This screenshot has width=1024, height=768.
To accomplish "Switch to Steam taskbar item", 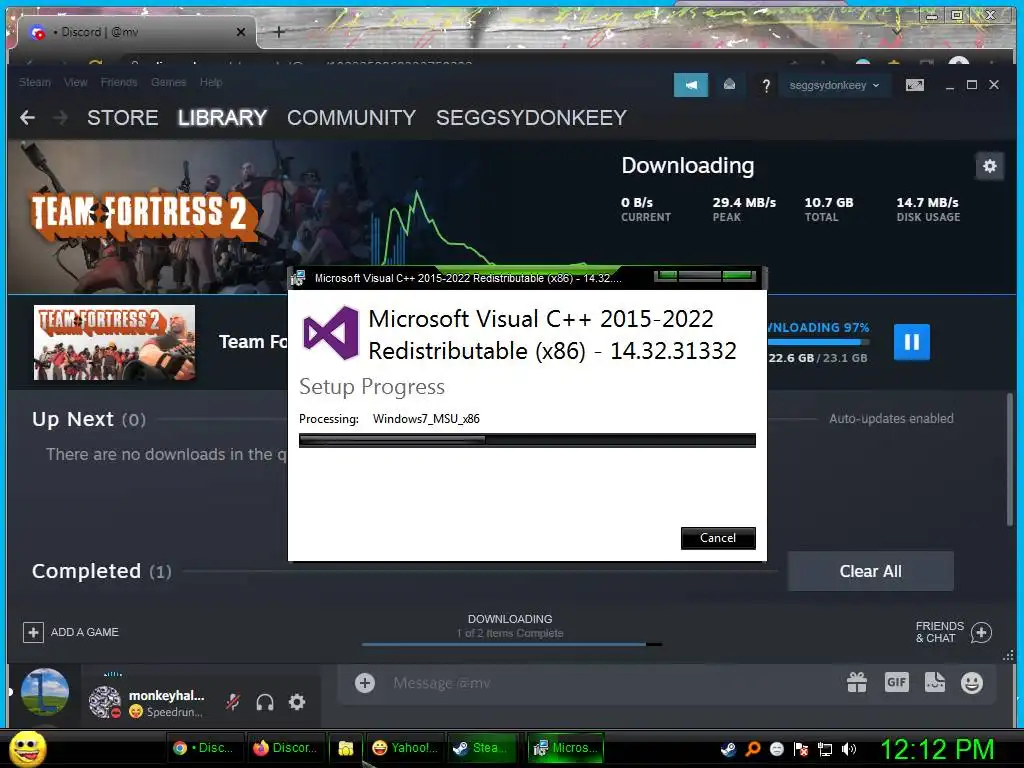I will tap(480, 748).
